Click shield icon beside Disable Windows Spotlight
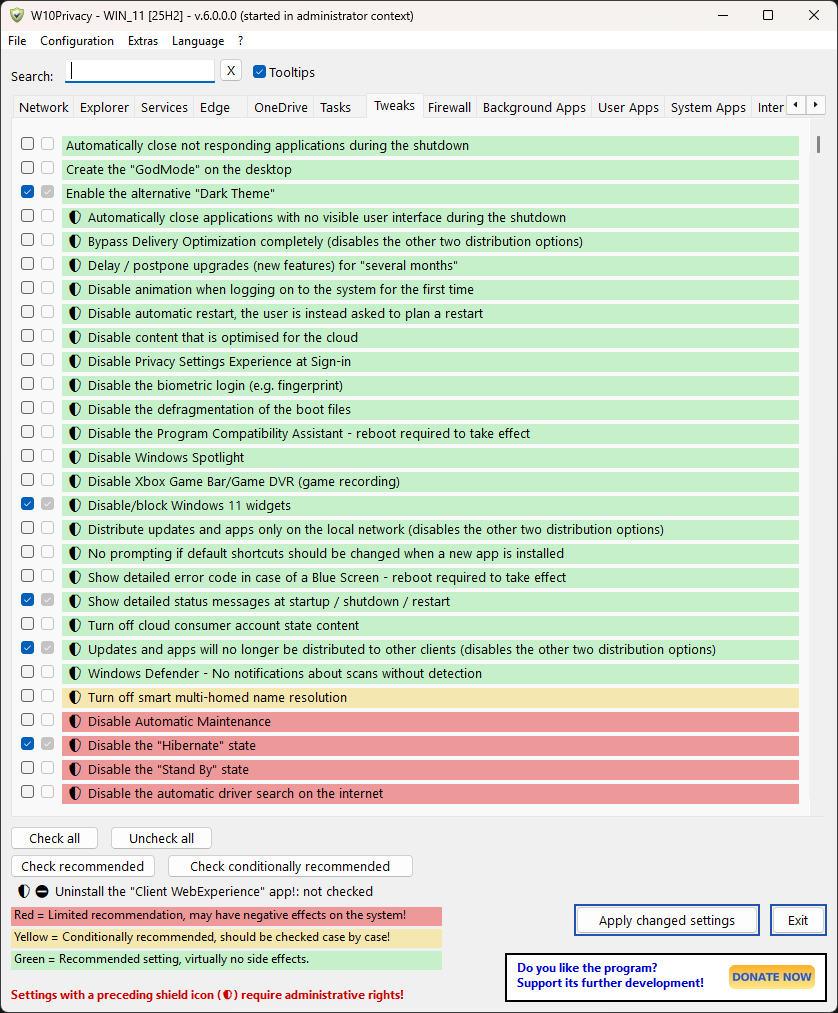This screenshot has width=838, height=1013. click(75, 457)
